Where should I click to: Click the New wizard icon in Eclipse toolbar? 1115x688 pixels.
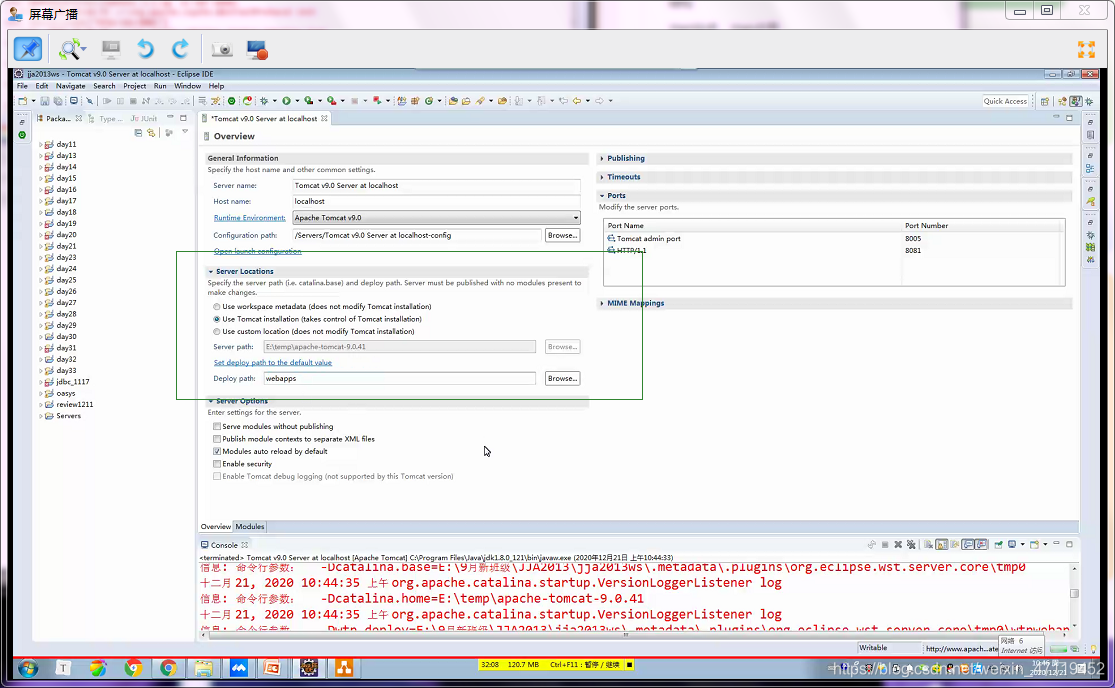pyautogui.click(x=23, y=101)
